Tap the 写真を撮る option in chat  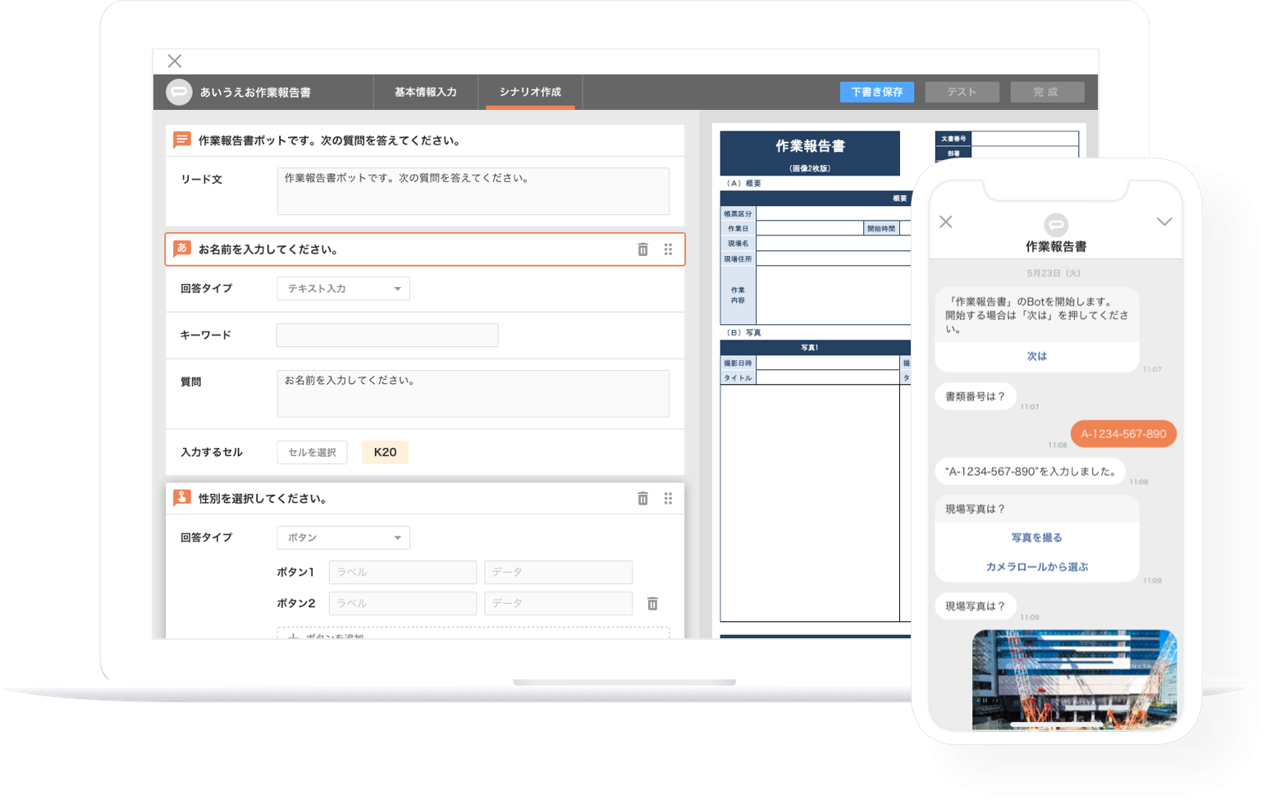point(1036,538)
